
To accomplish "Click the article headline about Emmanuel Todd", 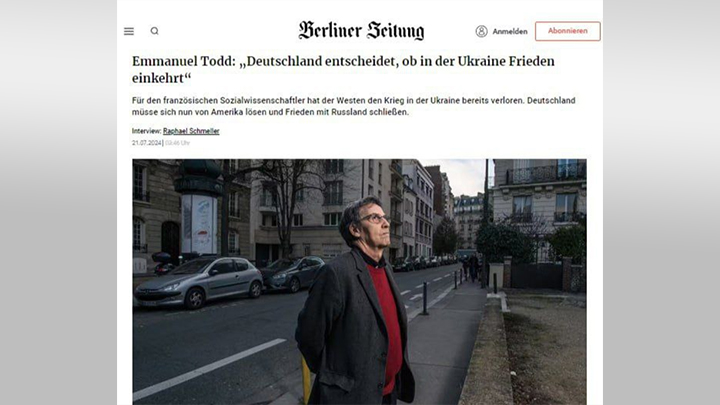I will click(x=343, y=69).
